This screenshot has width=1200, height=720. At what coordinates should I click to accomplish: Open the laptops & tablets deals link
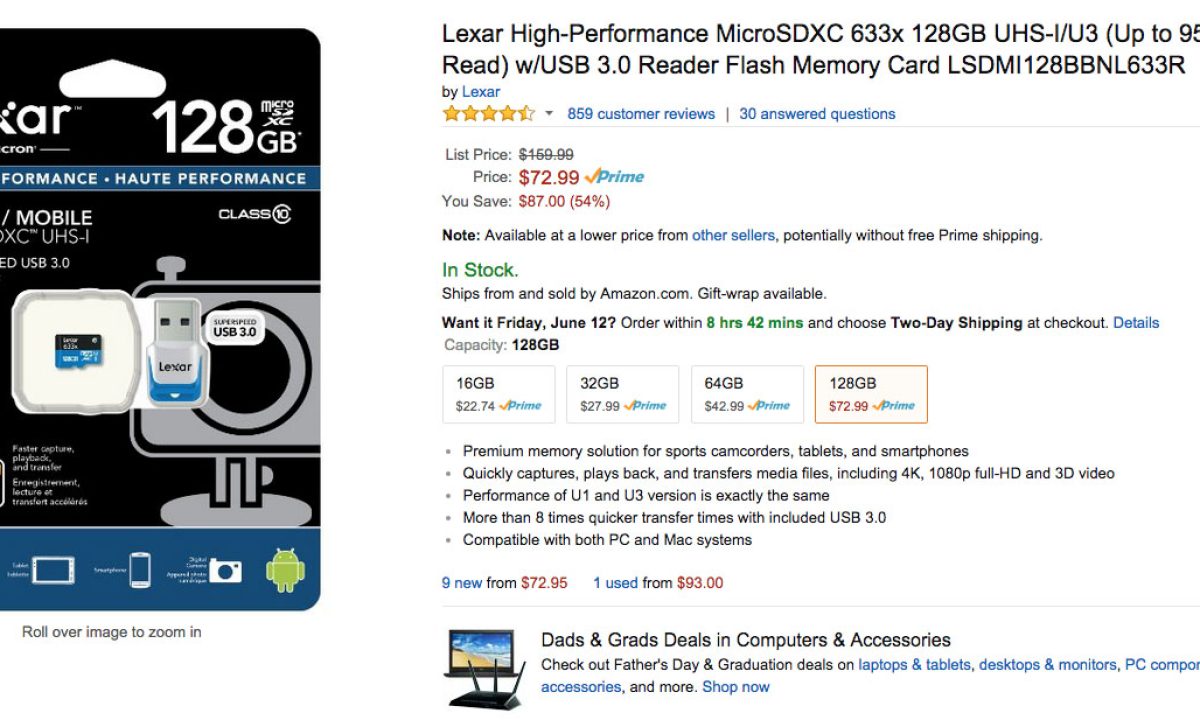(x=914, y=665)
